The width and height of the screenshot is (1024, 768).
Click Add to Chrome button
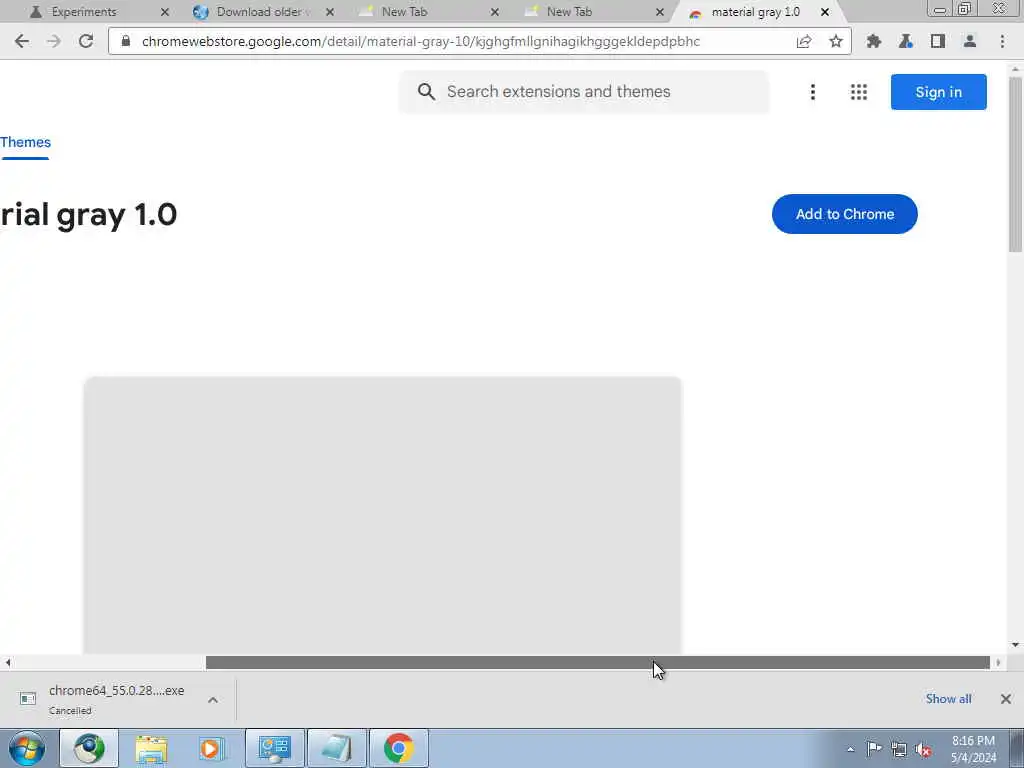[x=844, y=214]
